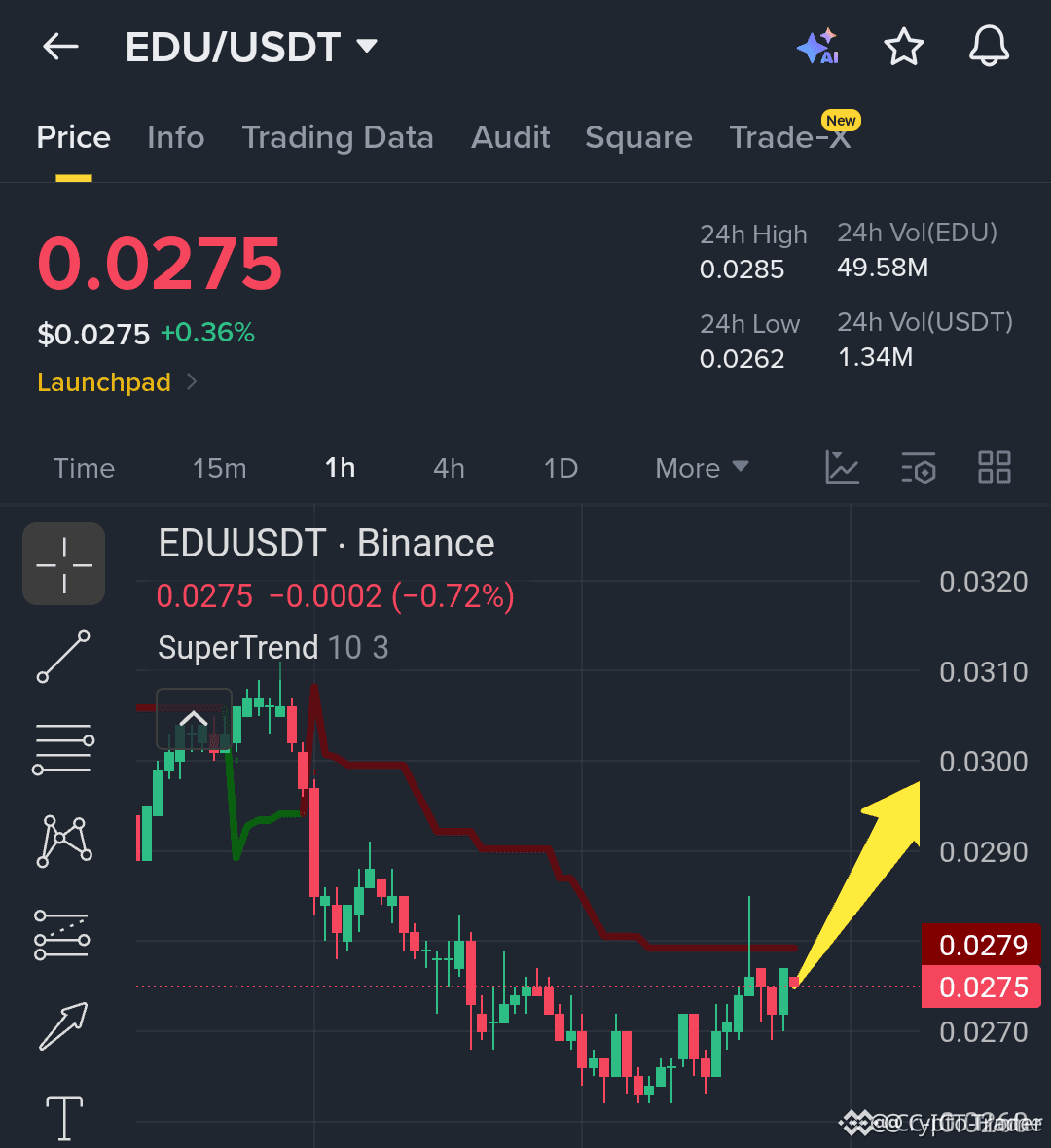Image resolution: width=1051 pixels, height=1148 pixels.
Task: Click the 0.0300 price axis label
Action: click(x=984, y=762)
